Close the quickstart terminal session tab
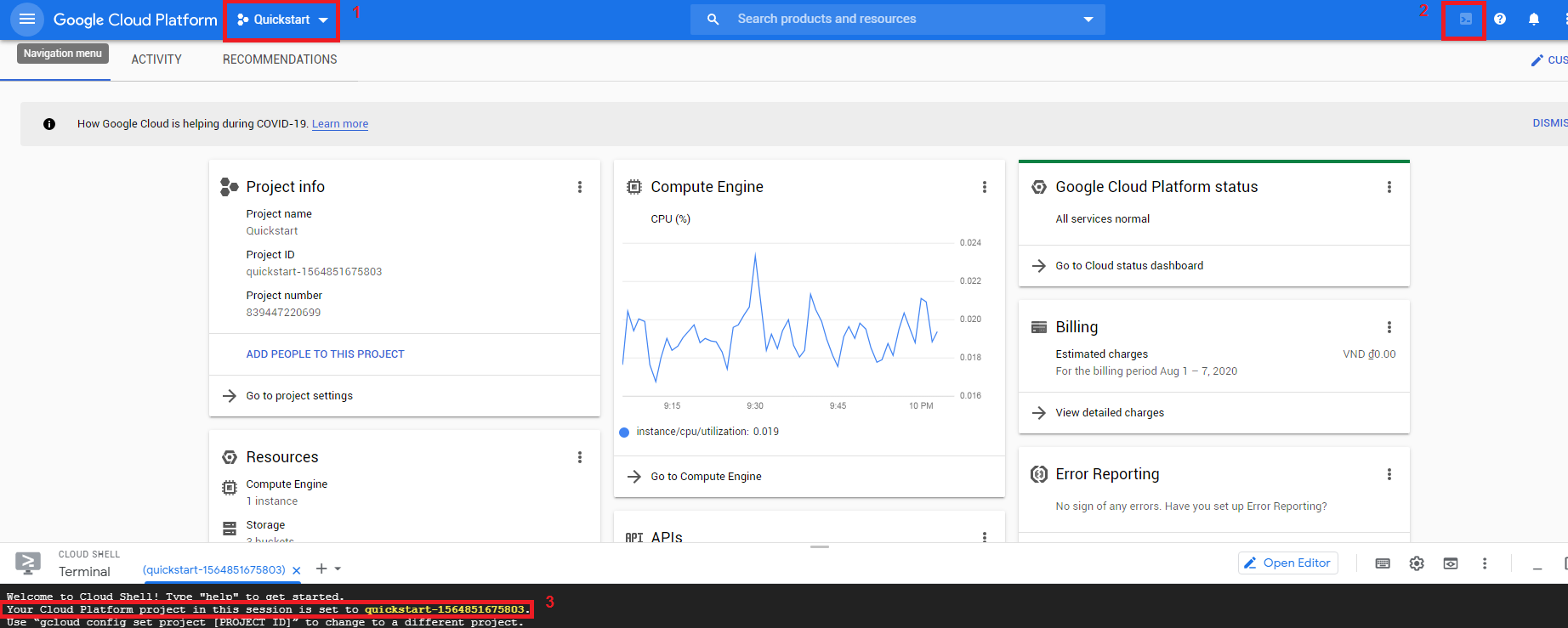 coord(296,570)
